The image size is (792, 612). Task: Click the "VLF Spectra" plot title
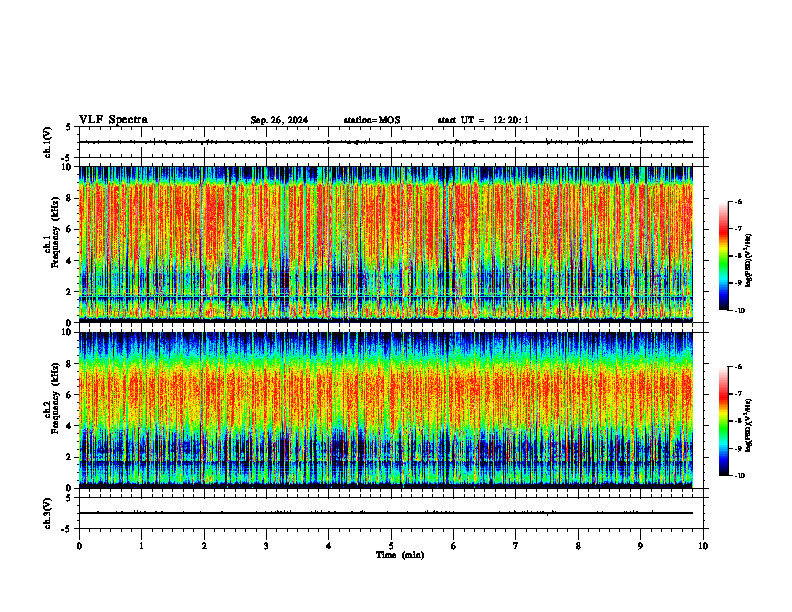[113, 120]
